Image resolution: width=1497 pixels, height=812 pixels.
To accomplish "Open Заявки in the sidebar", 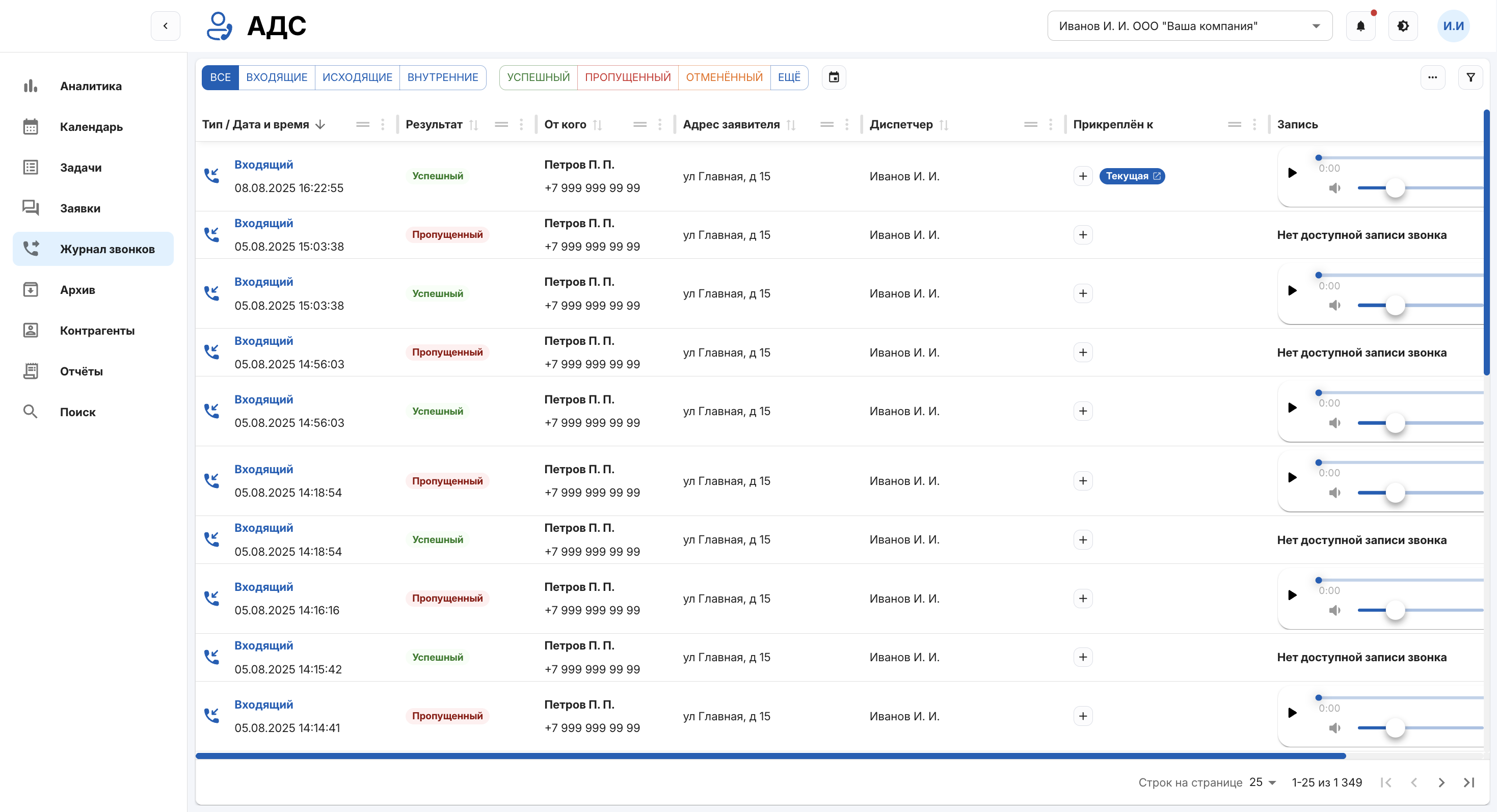I will pyautogui.click(x=93, y=208).
